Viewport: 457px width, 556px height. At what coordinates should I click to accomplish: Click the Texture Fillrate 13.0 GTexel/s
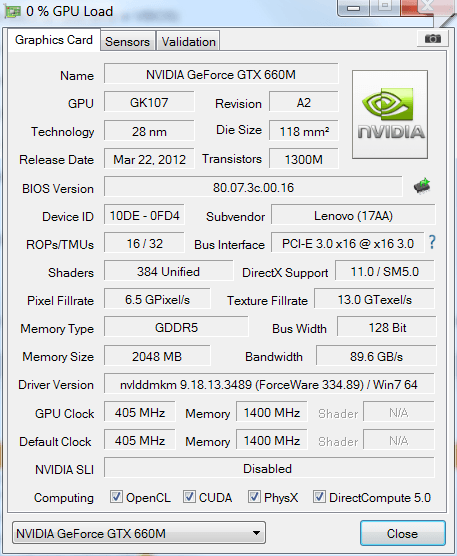click(x=375, y=299)
